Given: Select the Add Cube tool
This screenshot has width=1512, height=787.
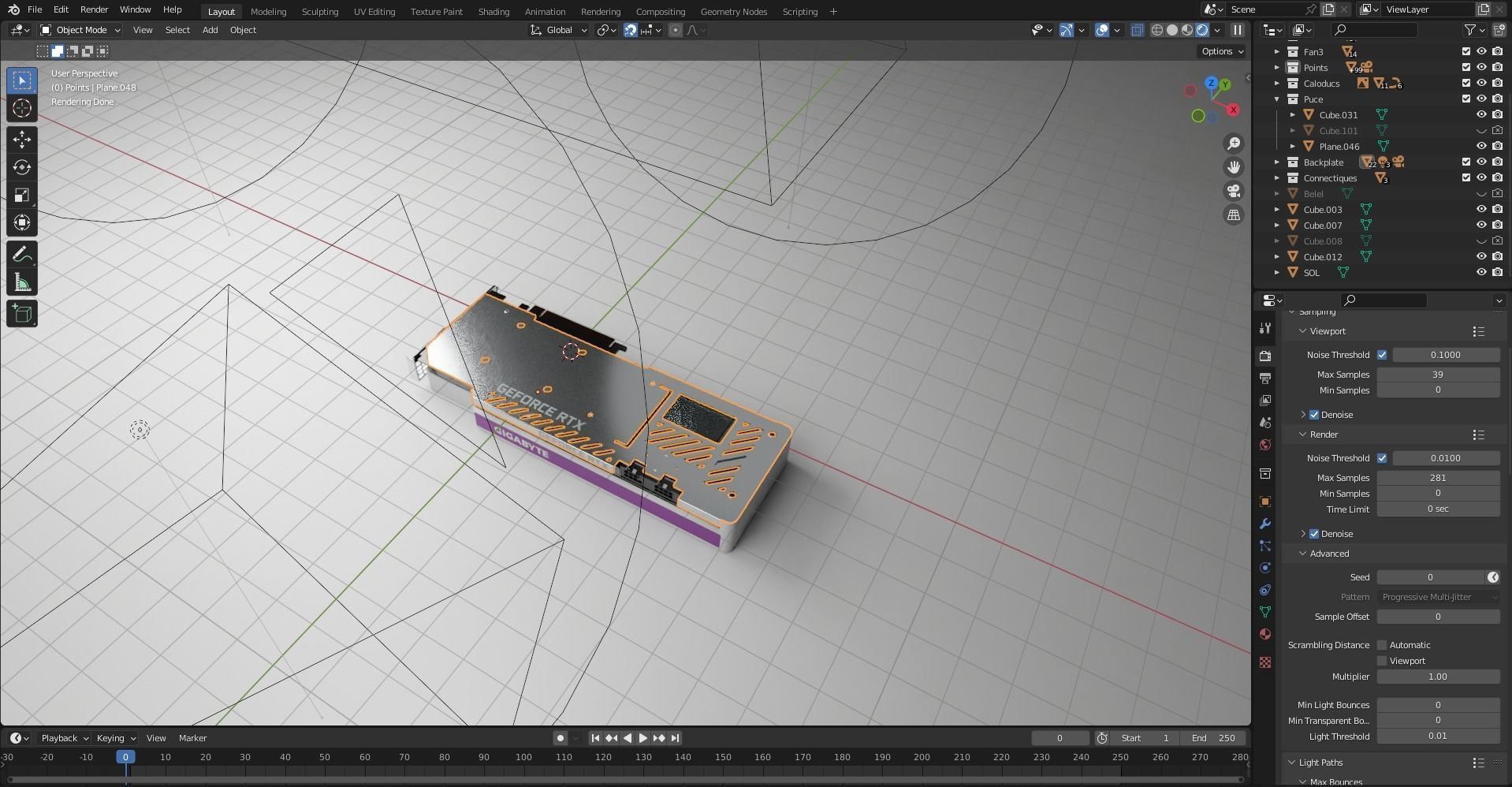Looking at the screenshot, I should click(x=22, y=314).
